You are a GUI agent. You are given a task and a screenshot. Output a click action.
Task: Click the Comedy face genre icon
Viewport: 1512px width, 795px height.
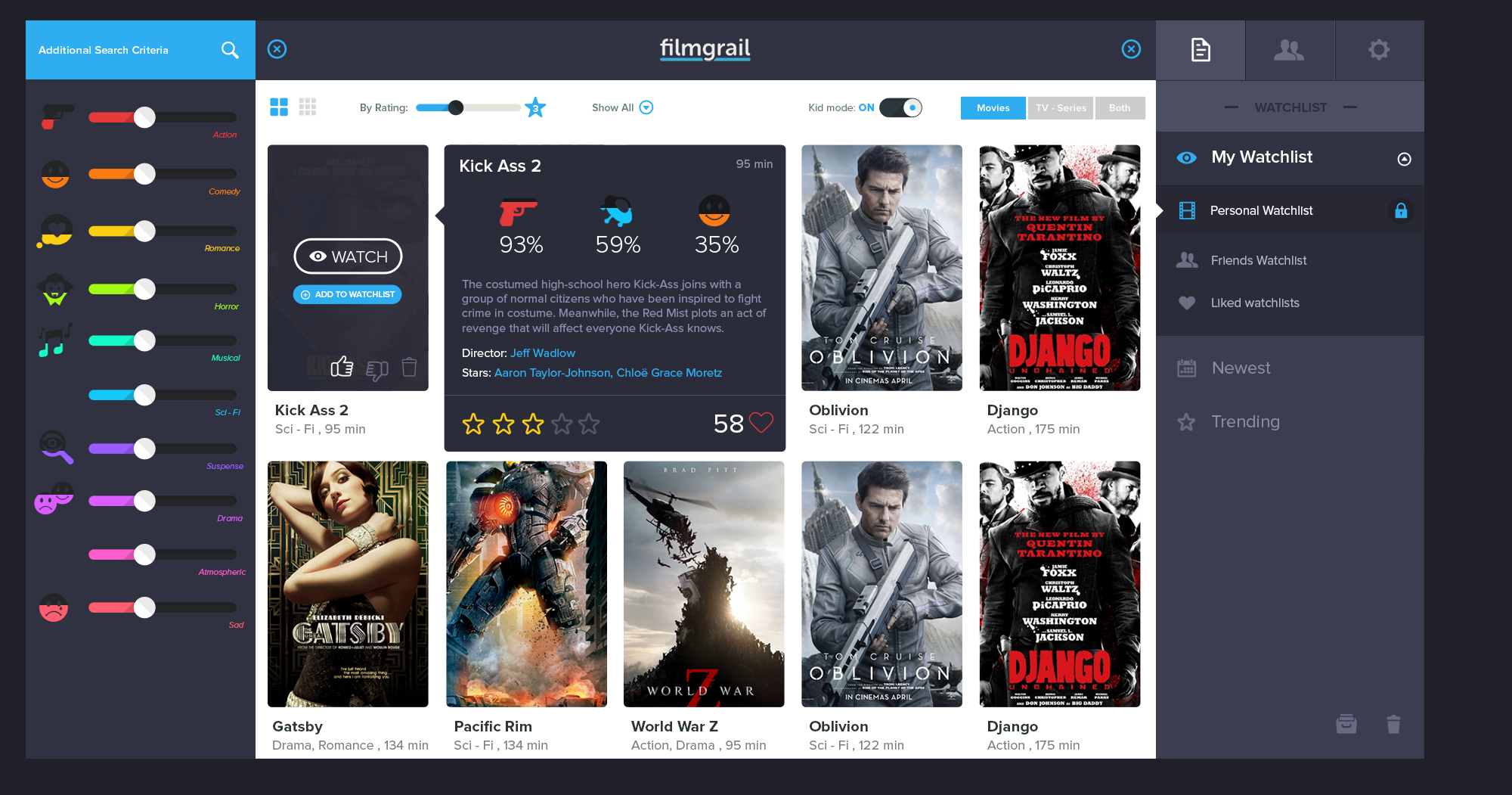56,174
